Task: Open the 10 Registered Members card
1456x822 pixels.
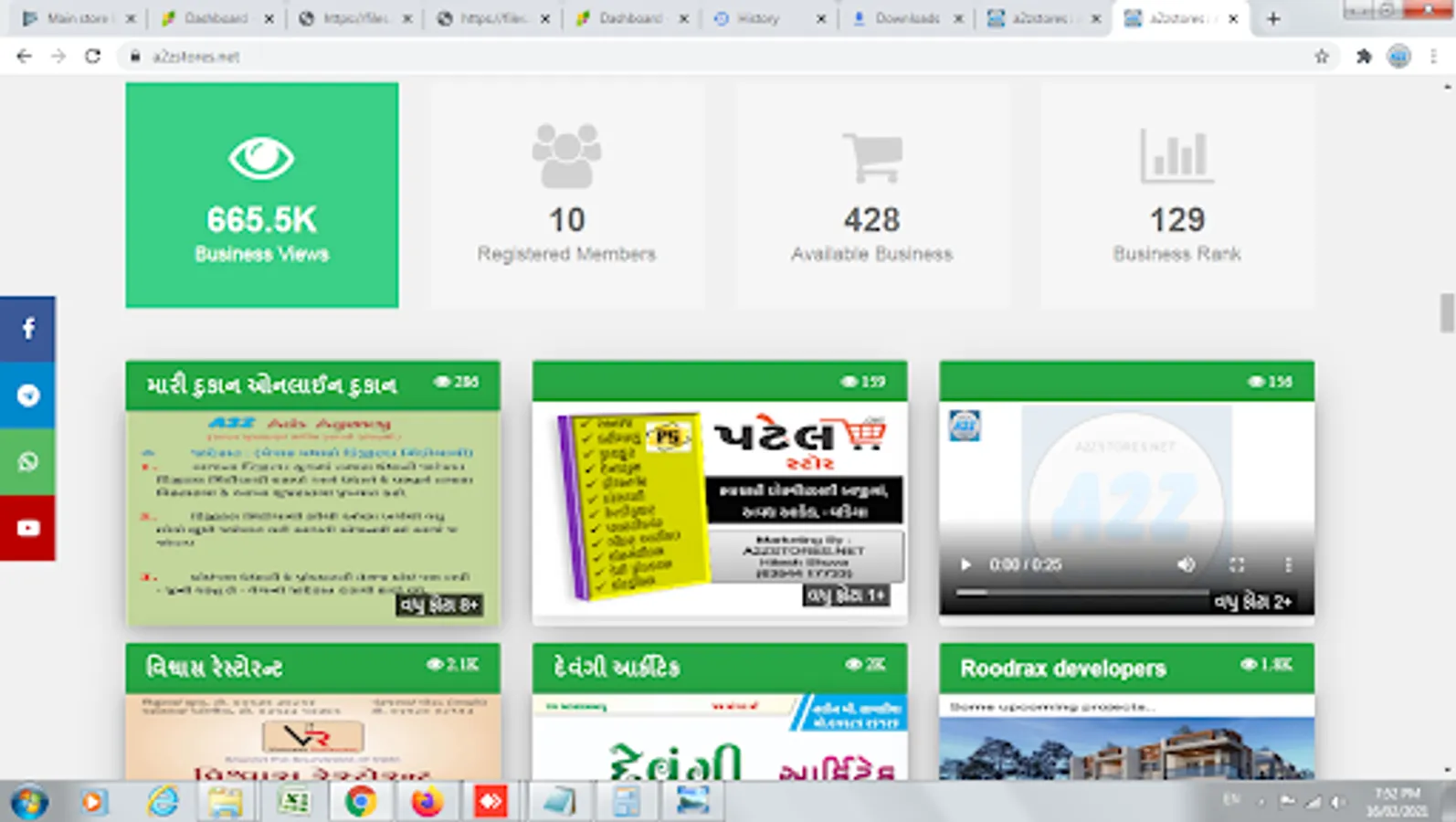Action: 566,195
